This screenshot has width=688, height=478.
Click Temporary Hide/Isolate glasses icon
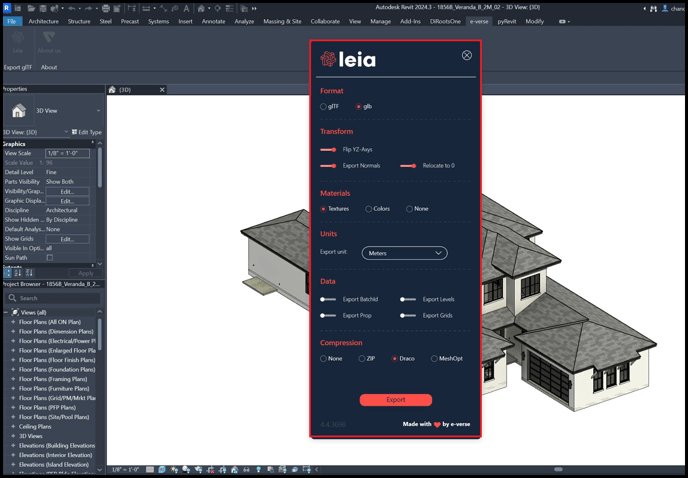(x=247, y=470)
